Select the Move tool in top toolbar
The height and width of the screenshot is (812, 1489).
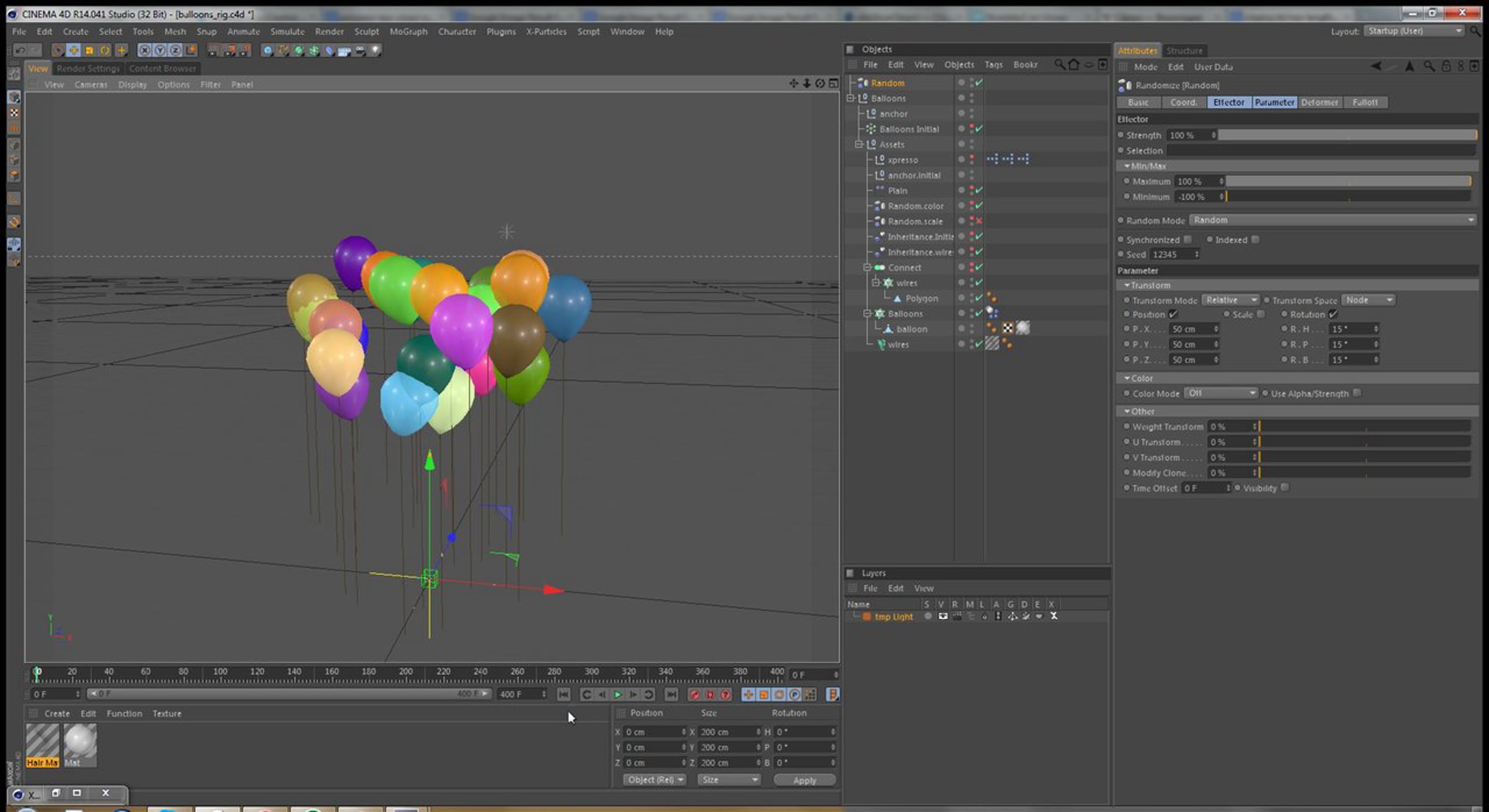[x=73, y=50]
